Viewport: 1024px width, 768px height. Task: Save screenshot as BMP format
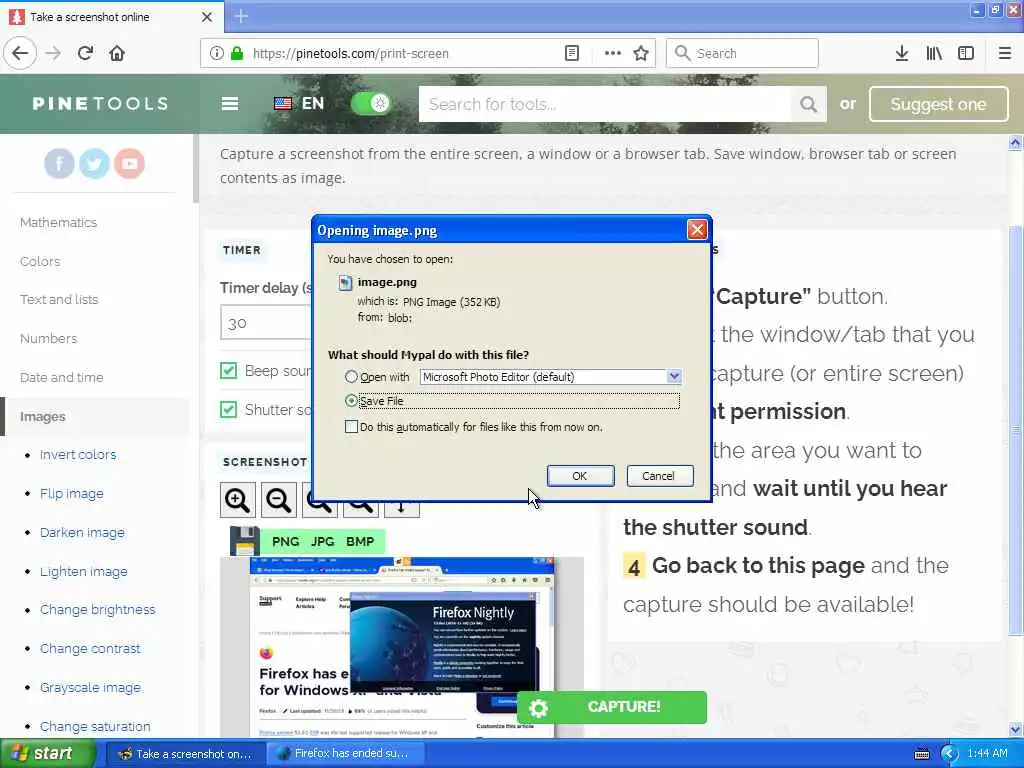tap(360, 541)
